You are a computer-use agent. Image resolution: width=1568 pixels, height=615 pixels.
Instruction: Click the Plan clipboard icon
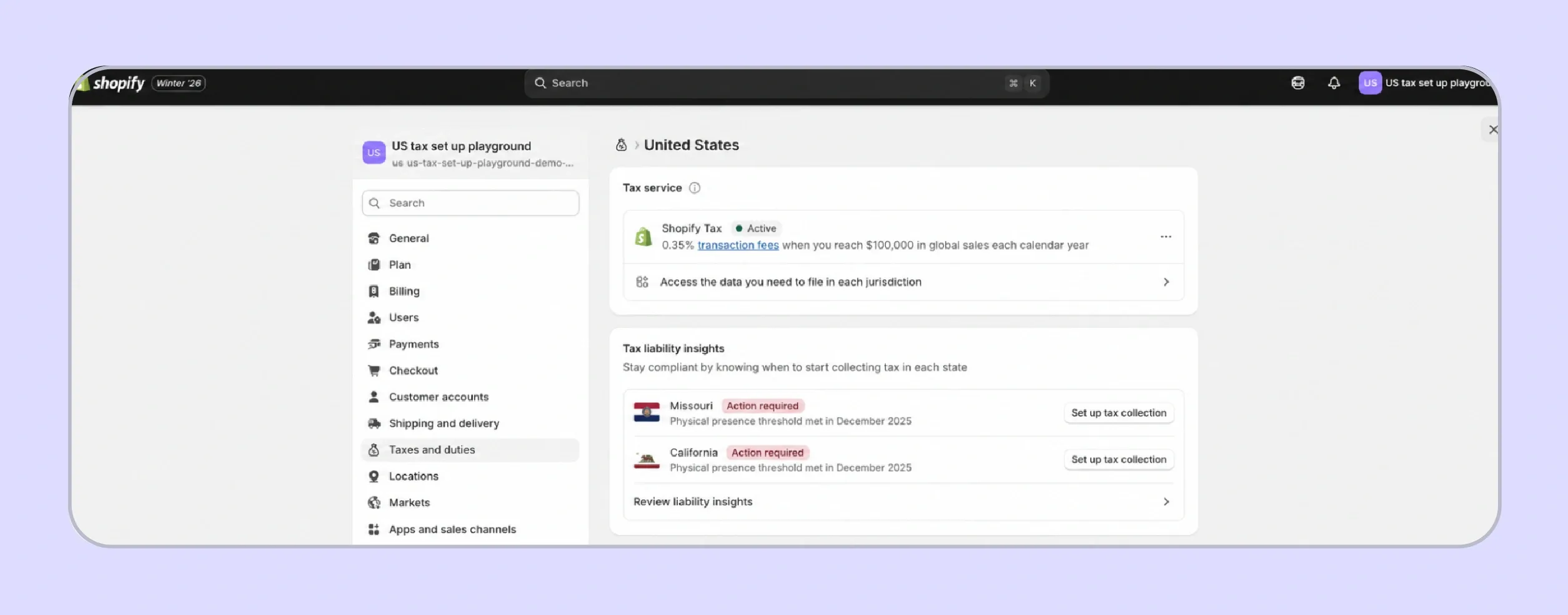374,265
